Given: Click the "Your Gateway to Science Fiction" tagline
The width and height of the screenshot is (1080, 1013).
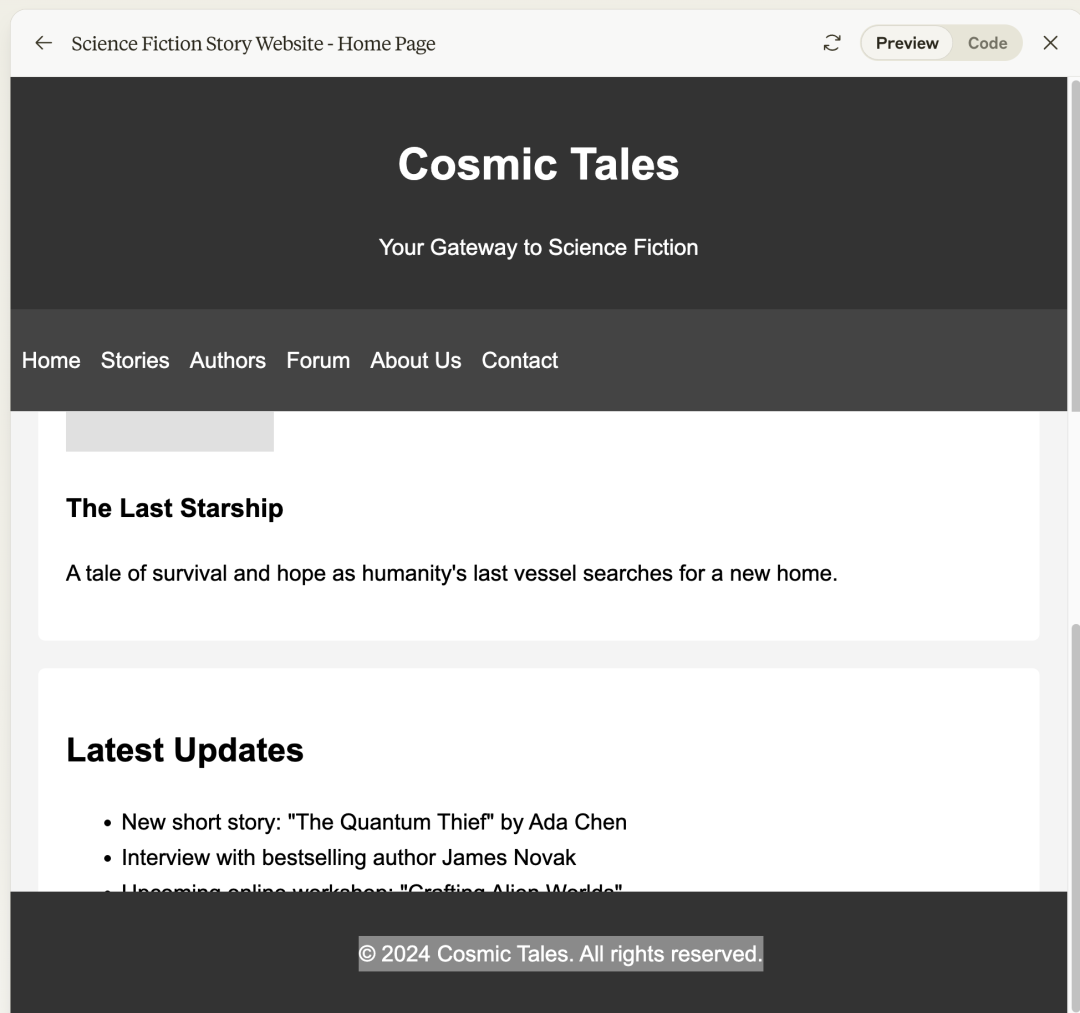Looking at the screenshot, I should [538, 247].
